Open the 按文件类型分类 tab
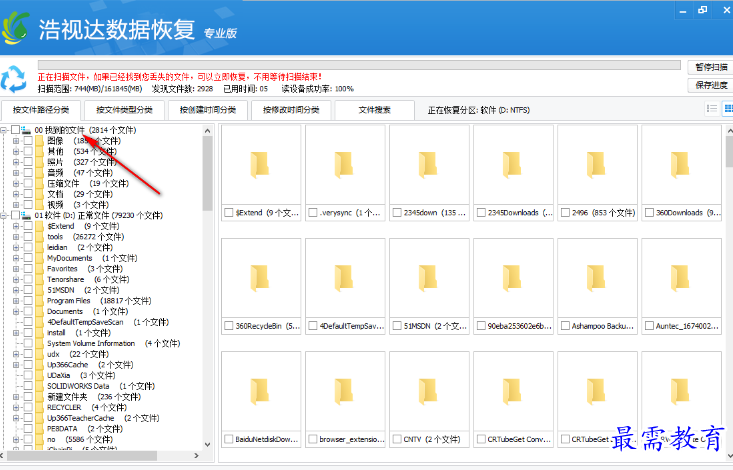 pyautogui.click(x=124, y=110)
